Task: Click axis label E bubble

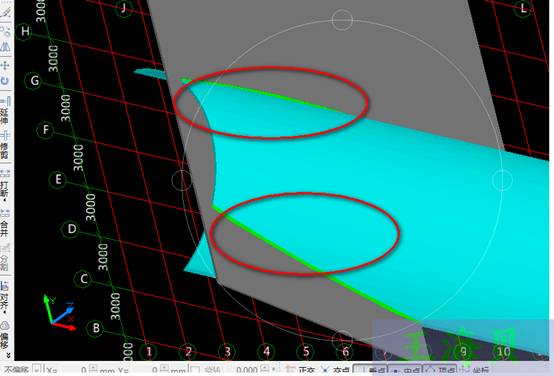Action: point(58,180)
